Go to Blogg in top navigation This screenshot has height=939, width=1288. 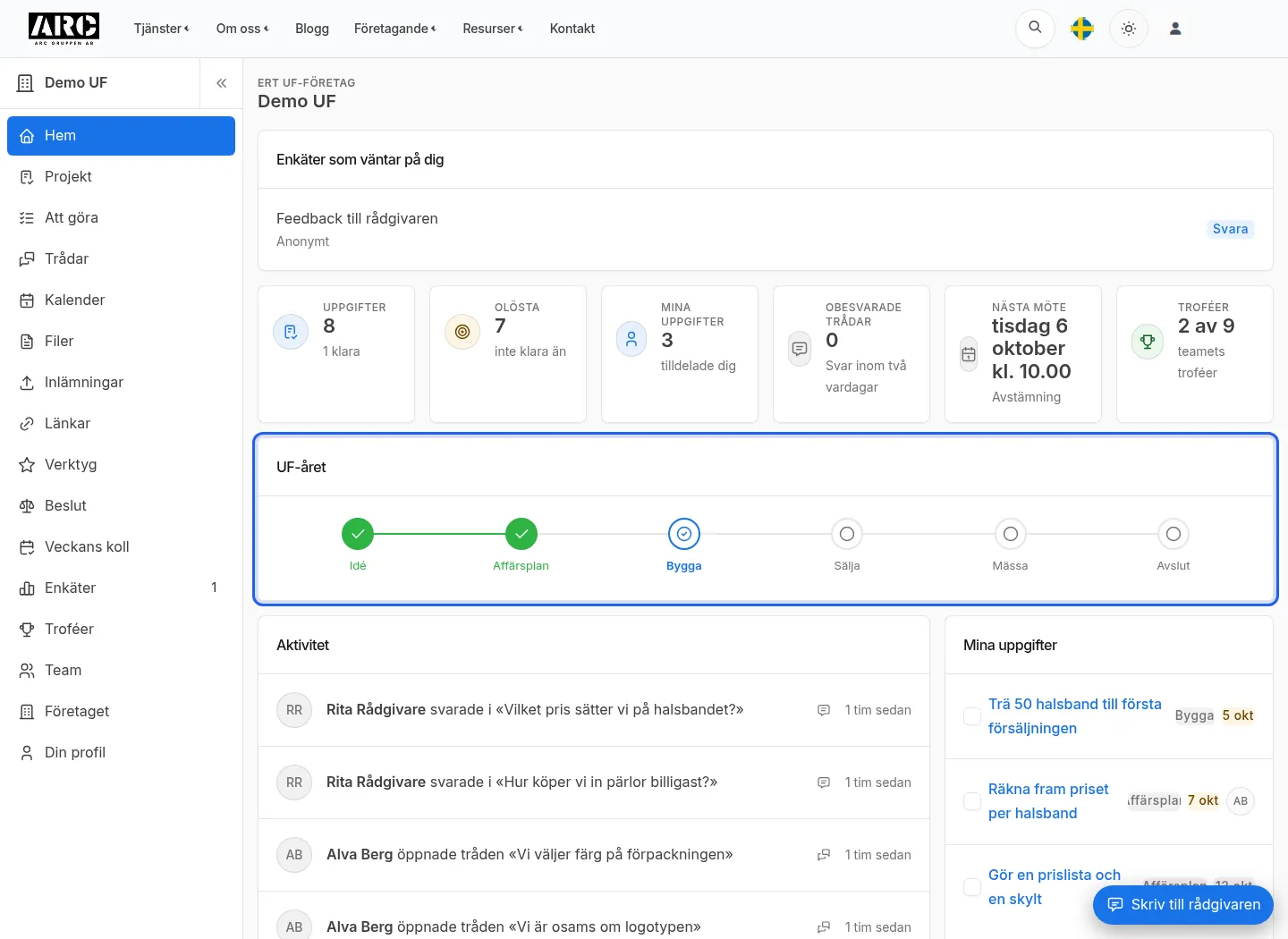312,29
